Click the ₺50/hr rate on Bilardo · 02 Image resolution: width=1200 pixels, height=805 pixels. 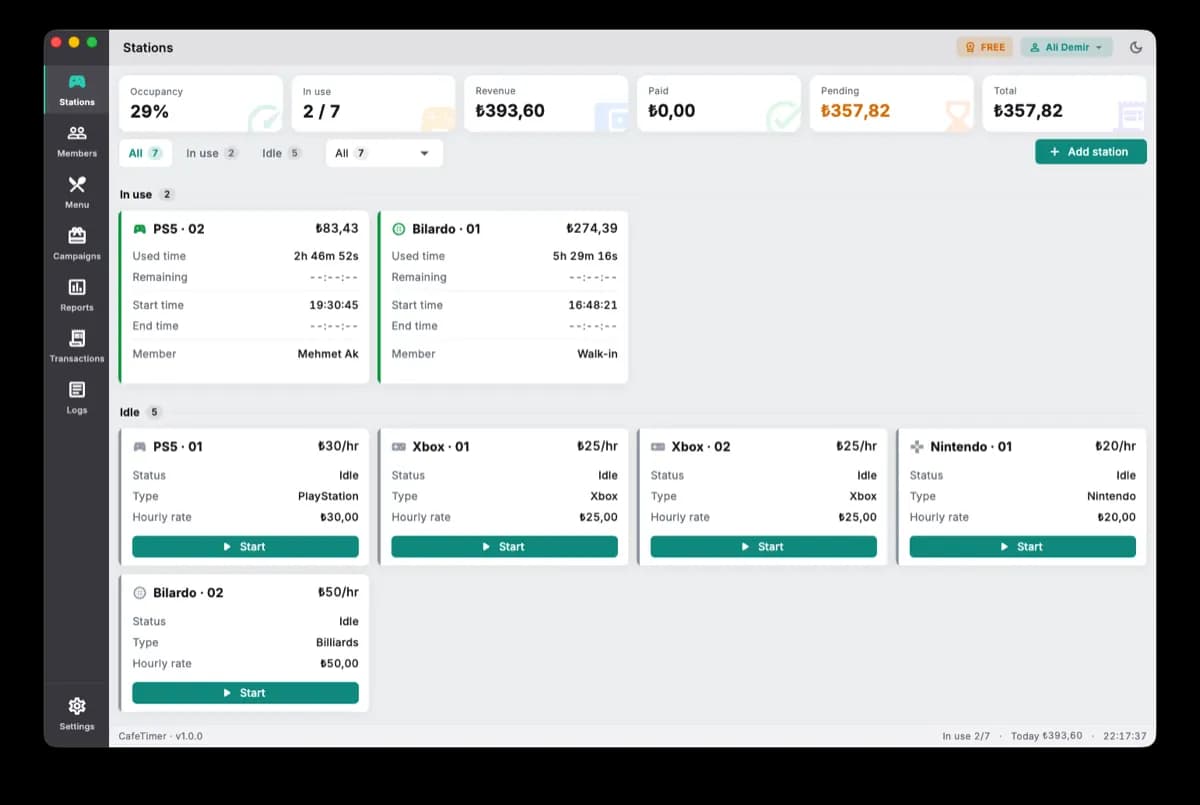pos(338,593)
